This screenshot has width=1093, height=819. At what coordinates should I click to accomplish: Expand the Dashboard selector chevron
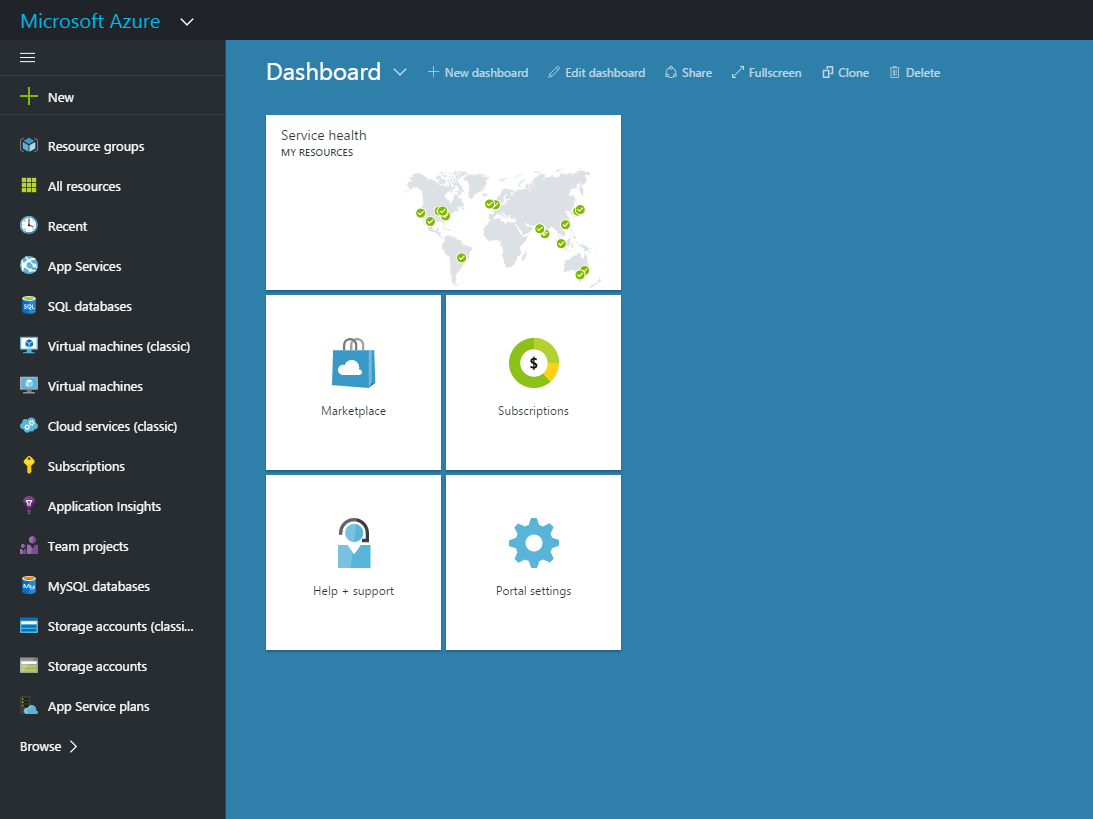point(399,72)
